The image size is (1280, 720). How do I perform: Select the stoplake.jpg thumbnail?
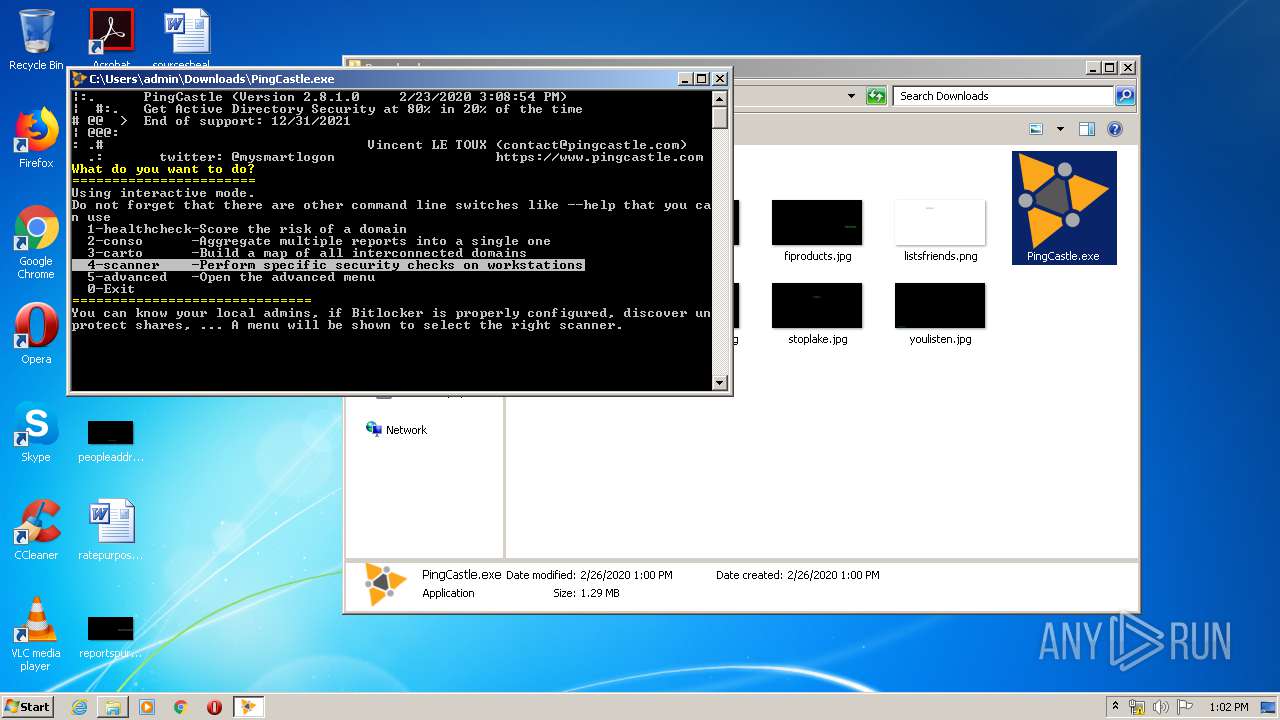tap(817, 313)
